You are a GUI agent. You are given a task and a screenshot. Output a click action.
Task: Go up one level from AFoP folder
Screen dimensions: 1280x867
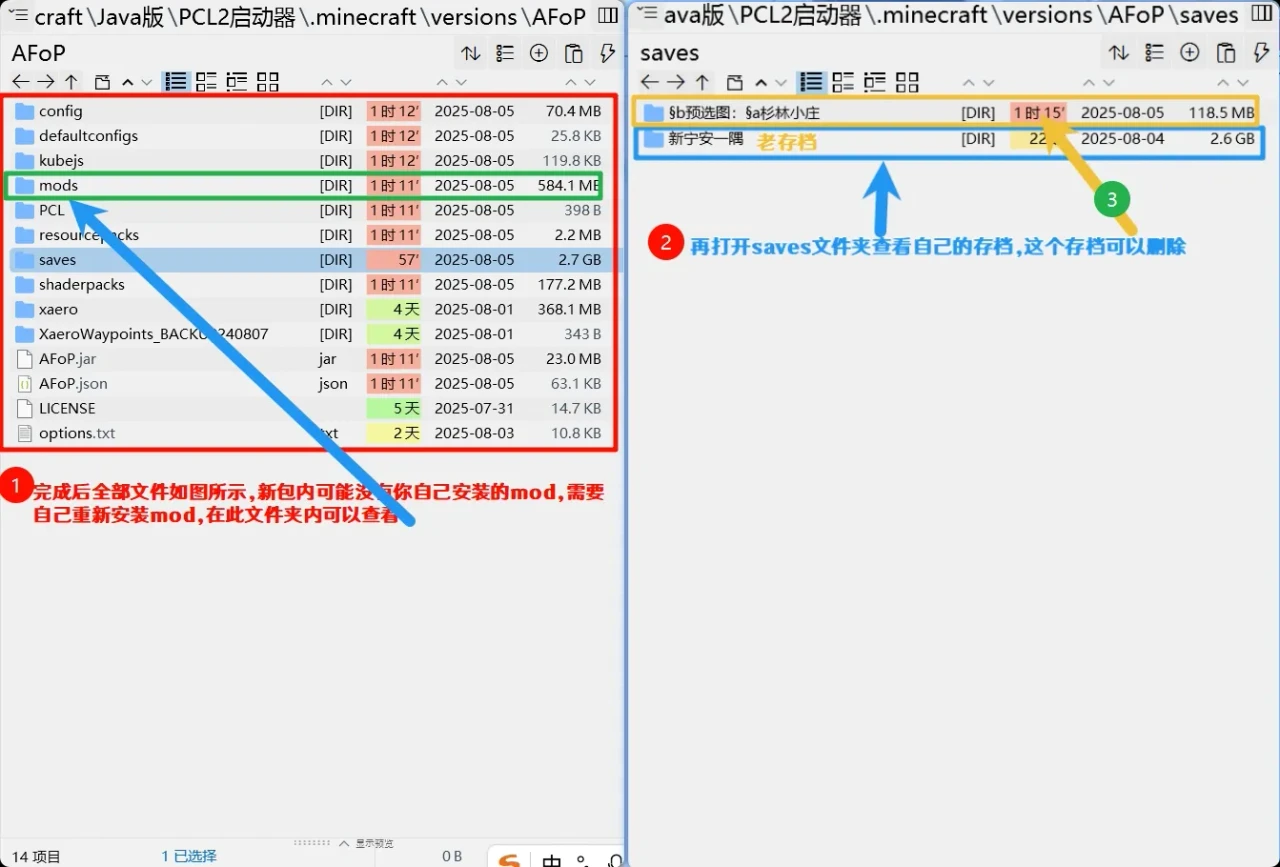click(71, 82)
